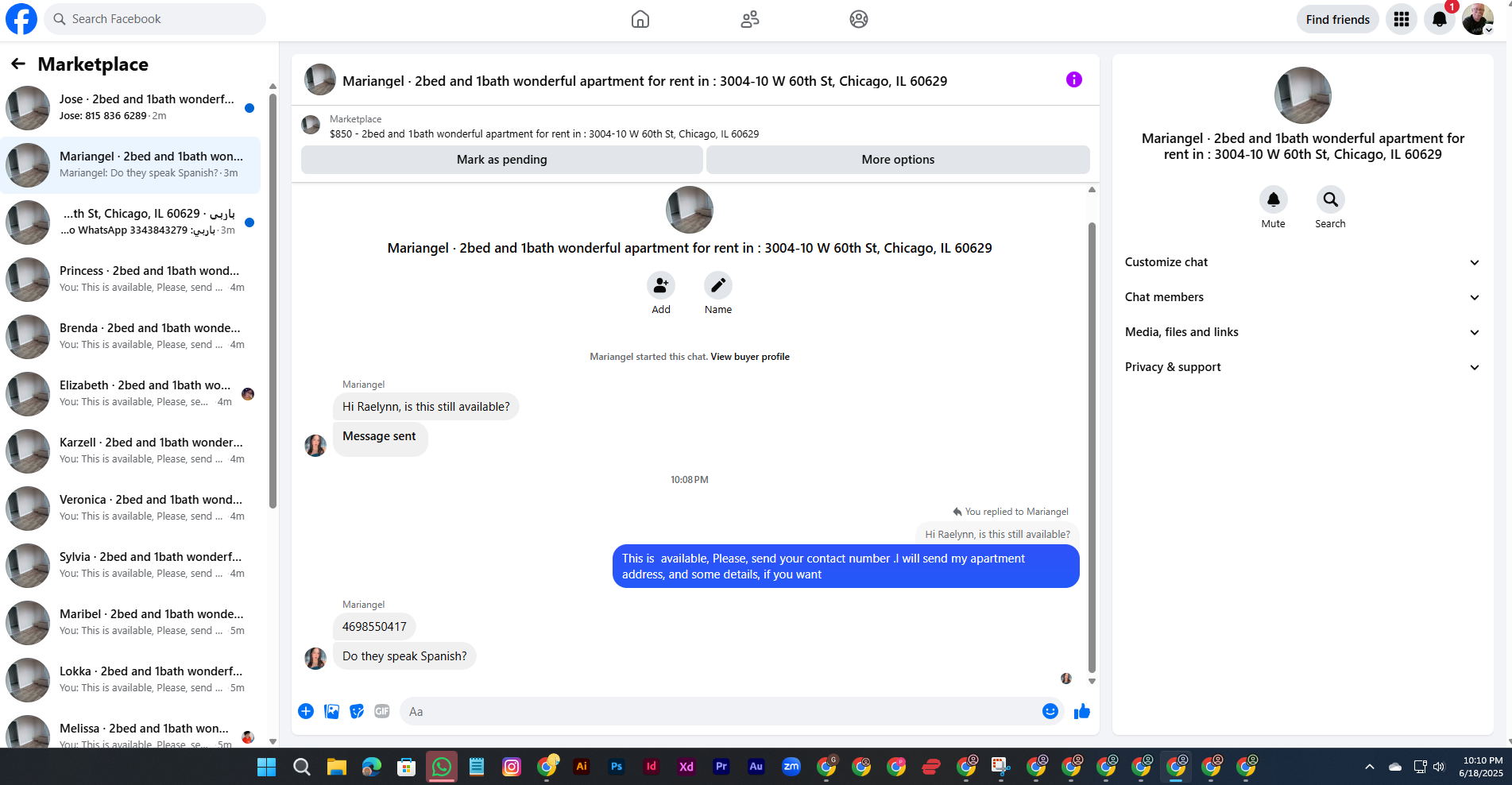Click the chat messages vertical scrollbar
Viewport: 1512px width, 785px height.
1092,447
